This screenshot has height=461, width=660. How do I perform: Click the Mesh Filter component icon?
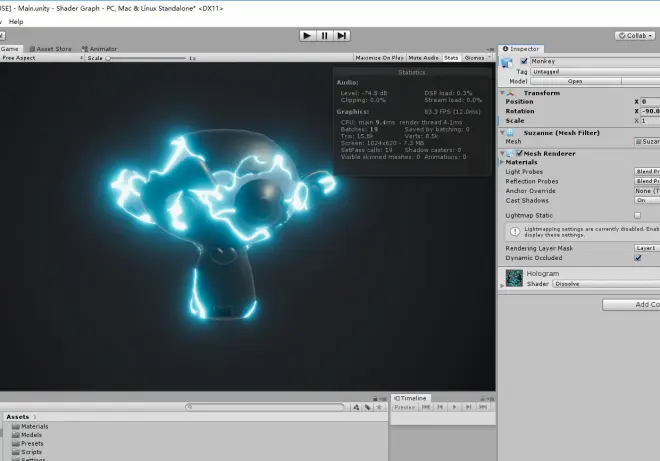(x=511, y=133)
